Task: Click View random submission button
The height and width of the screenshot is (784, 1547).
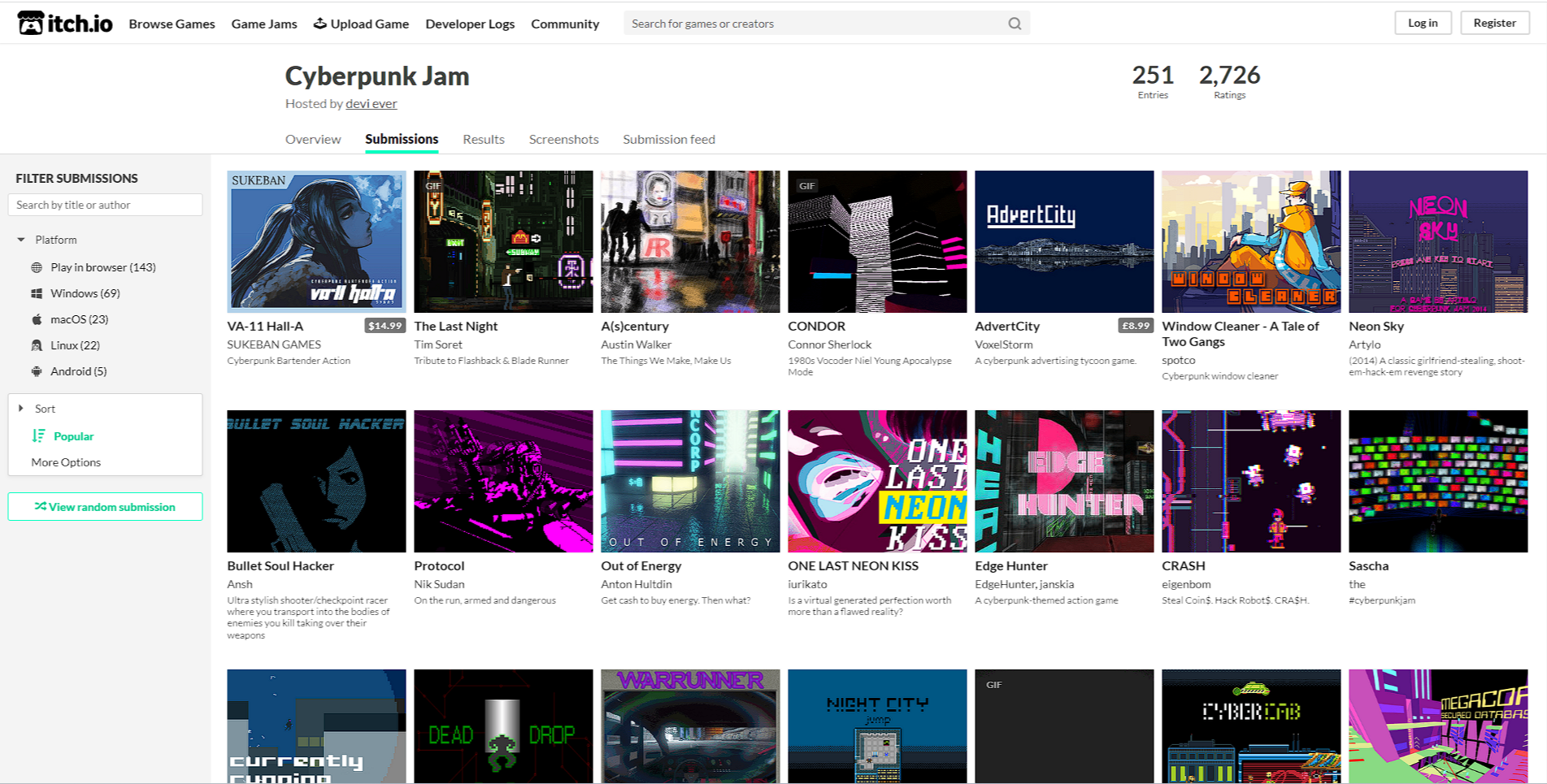Action: (x=105, y=506)
